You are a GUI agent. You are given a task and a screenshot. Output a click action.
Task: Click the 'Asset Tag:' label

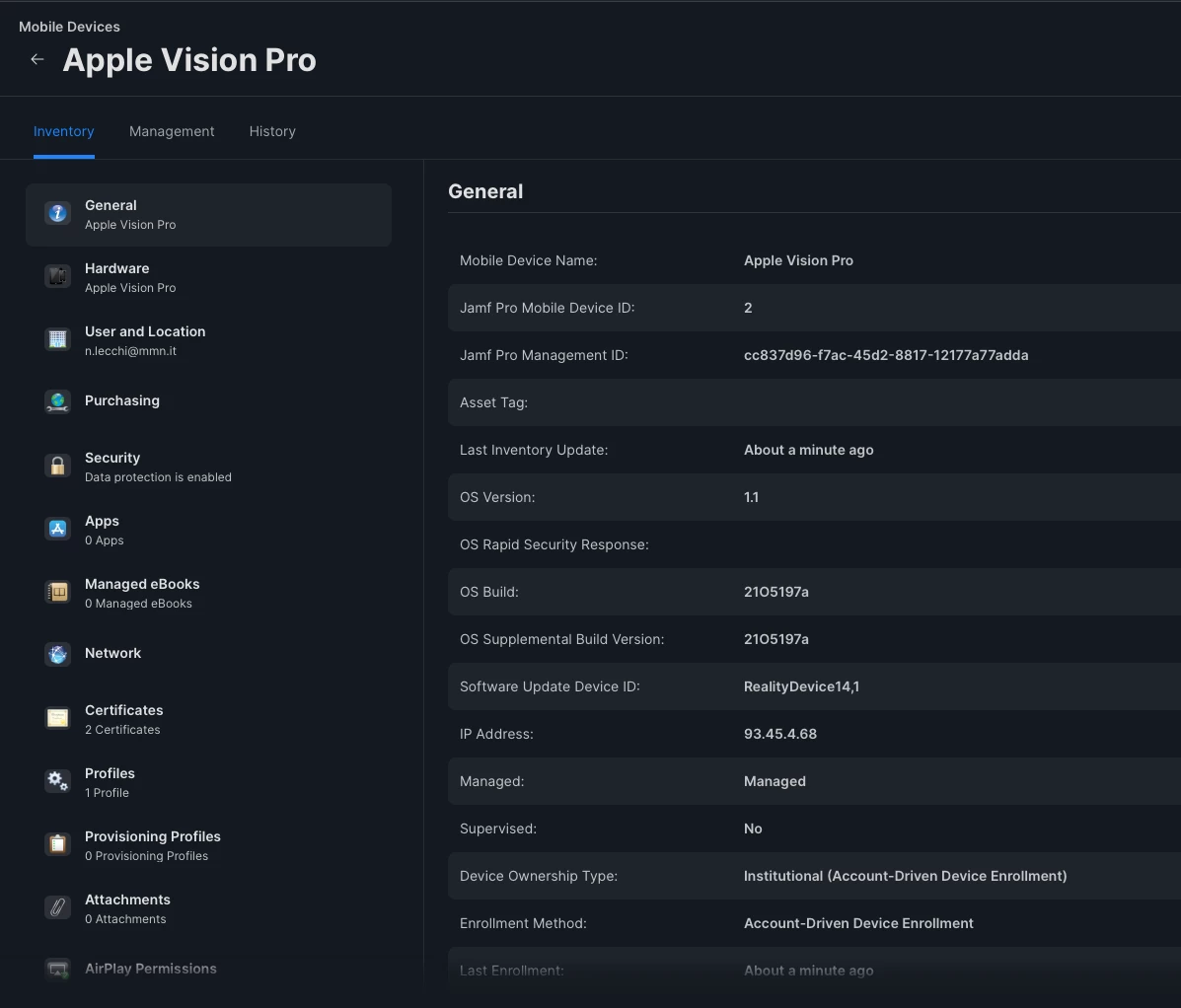[x=493, y=402]
